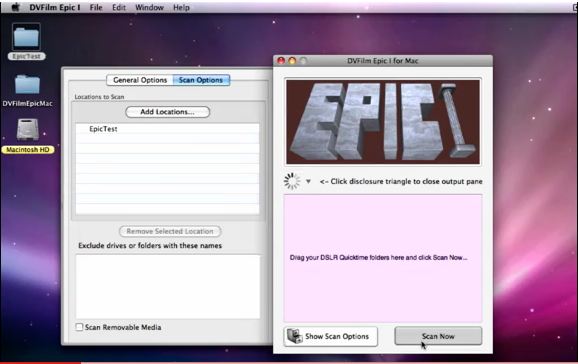The image size is (578, 364).
Task: Collapse the output pane disclosure triangle
Action: coord(308,181)
